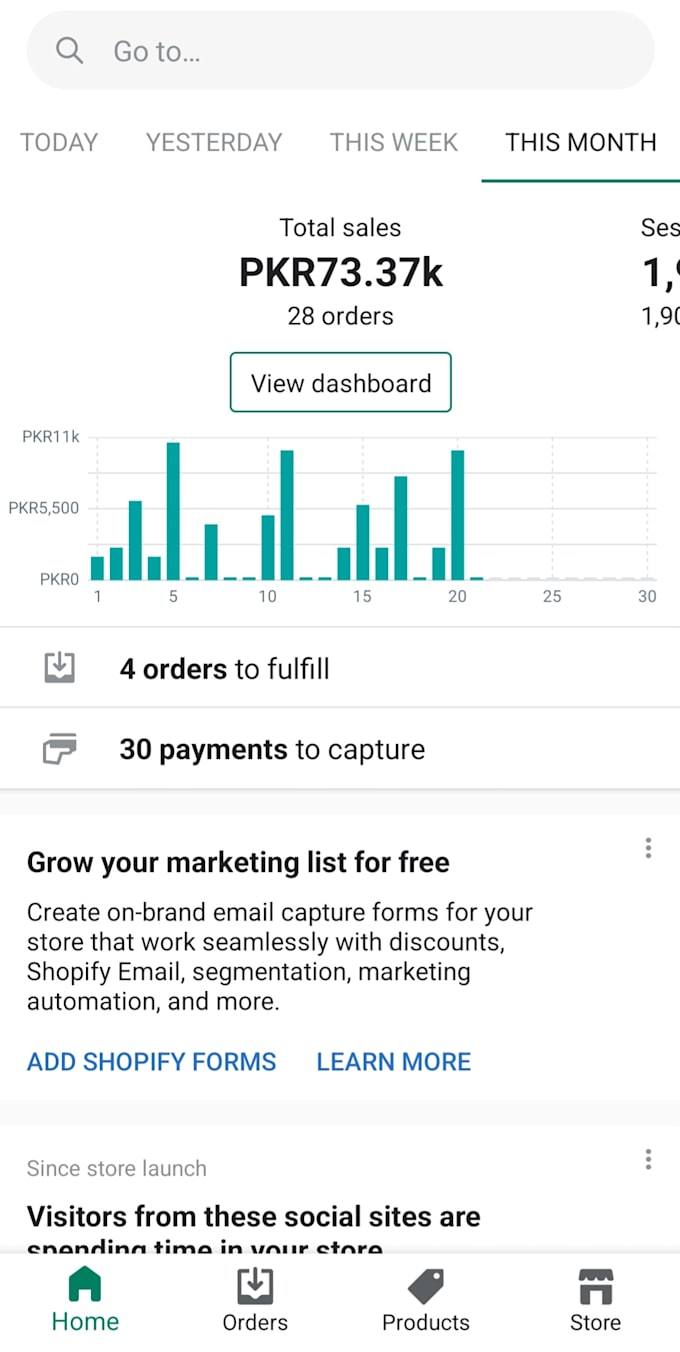The width and height of the screenshot is (680, 1352).
Task: Click the payments-to-capture card icon
Action: point(59,748)
